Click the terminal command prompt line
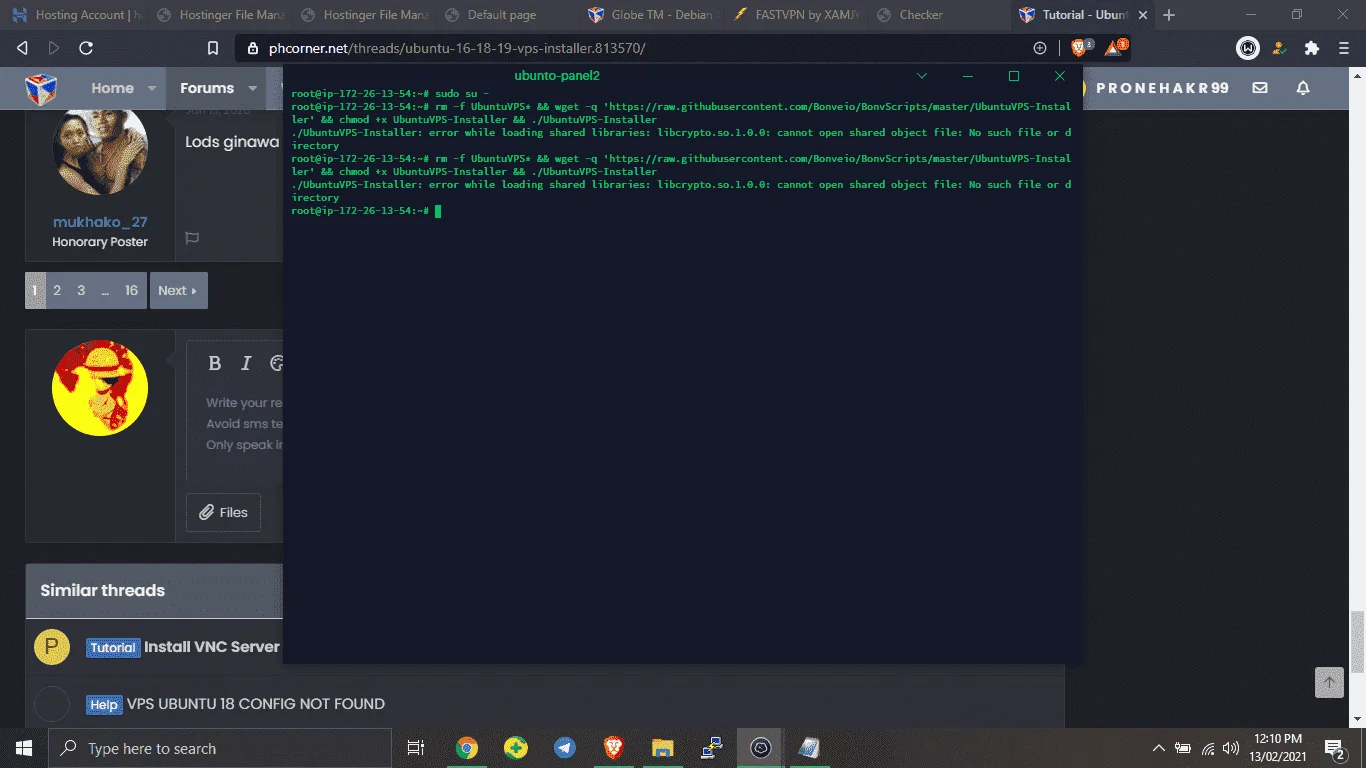The width and height of the screenshot is (1366, 768). [366, 211]
